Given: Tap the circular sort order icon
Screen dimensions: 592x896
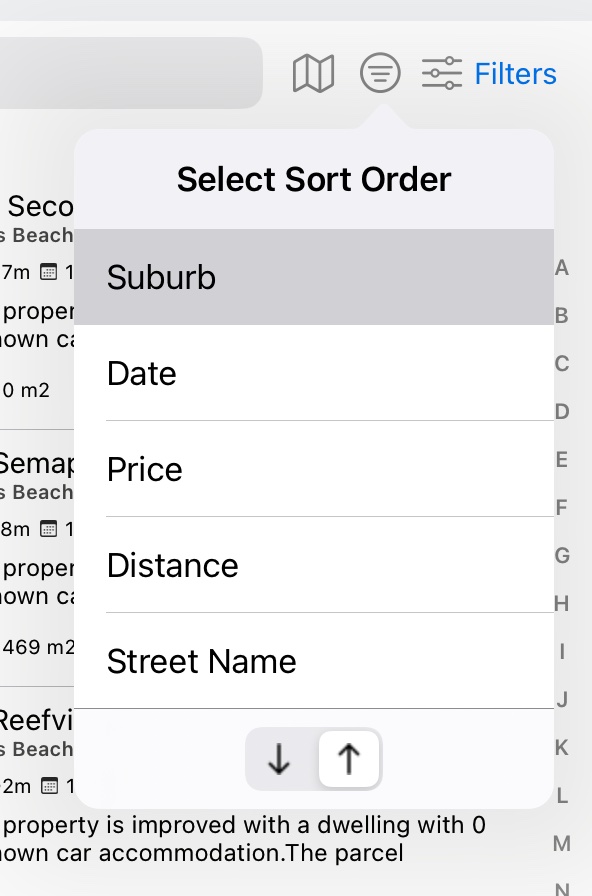Looking at the screenshot, I should click(380, 73).
